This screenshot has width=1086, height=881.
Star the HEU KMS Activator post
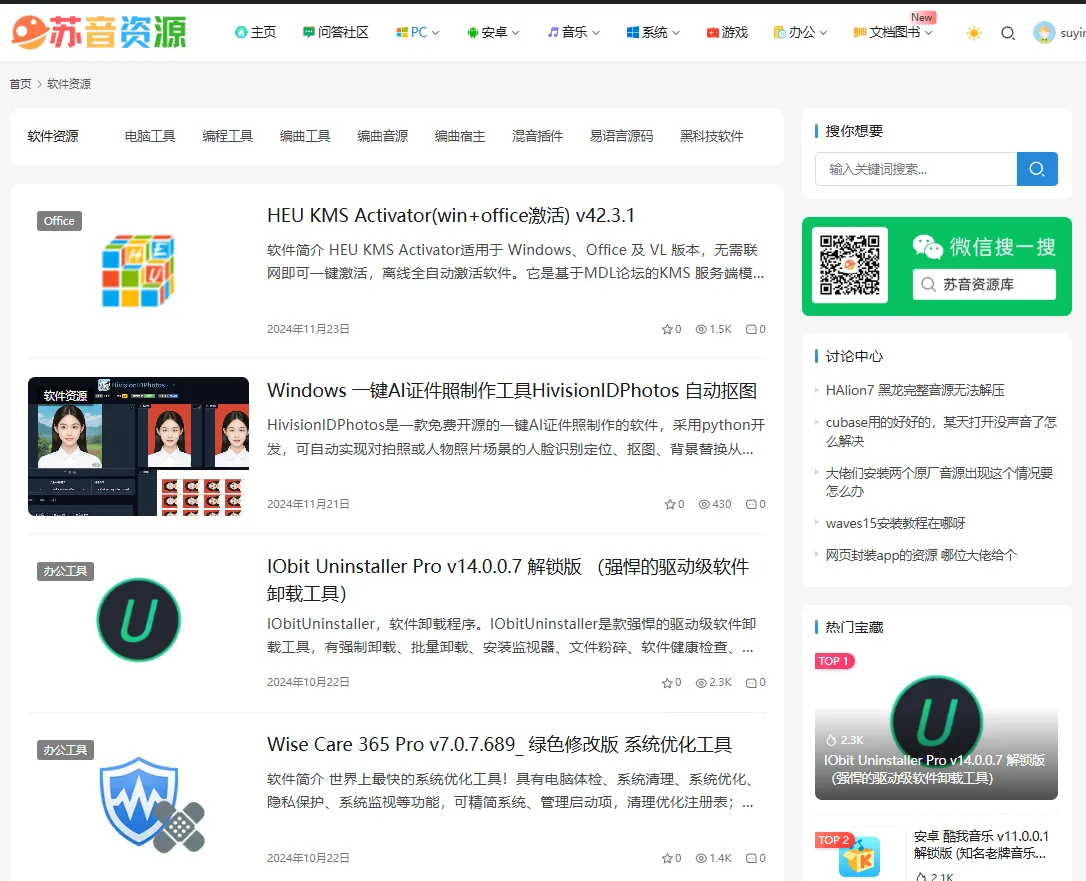[x=666, y=328]
